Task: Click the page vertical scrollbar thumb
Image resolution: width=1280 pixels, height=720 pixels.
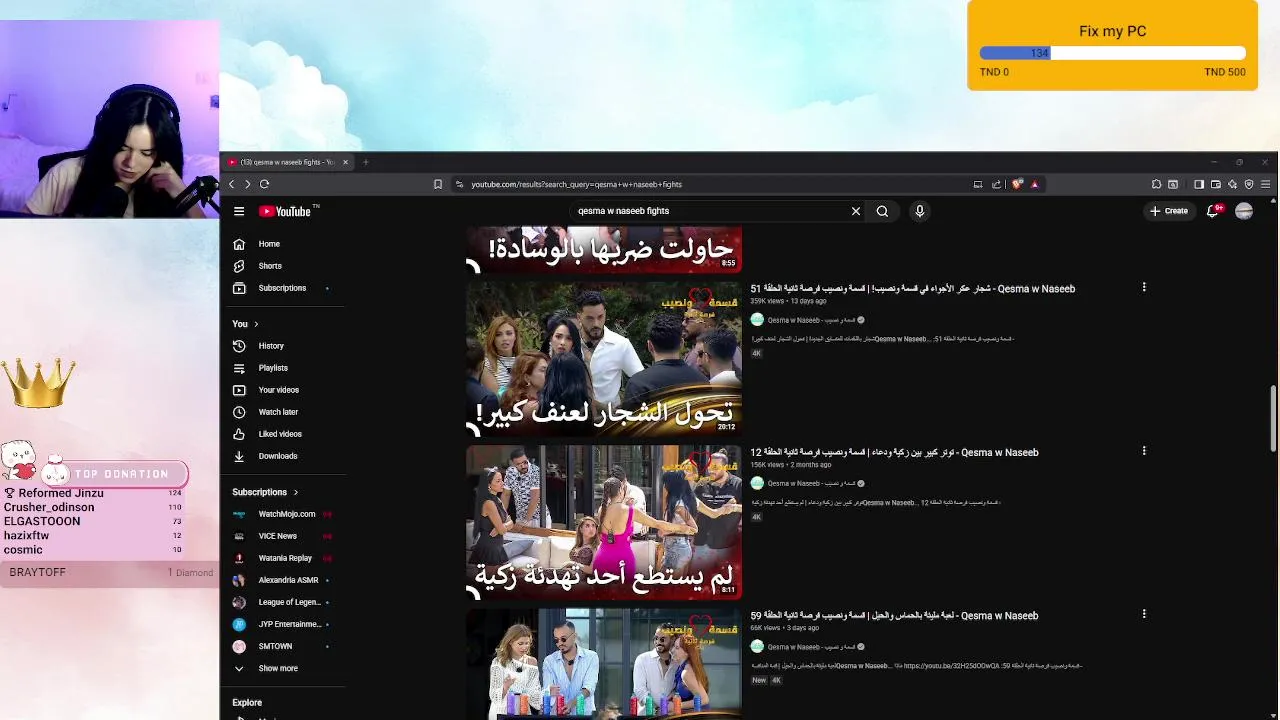Action: (x=1273, y=418)
